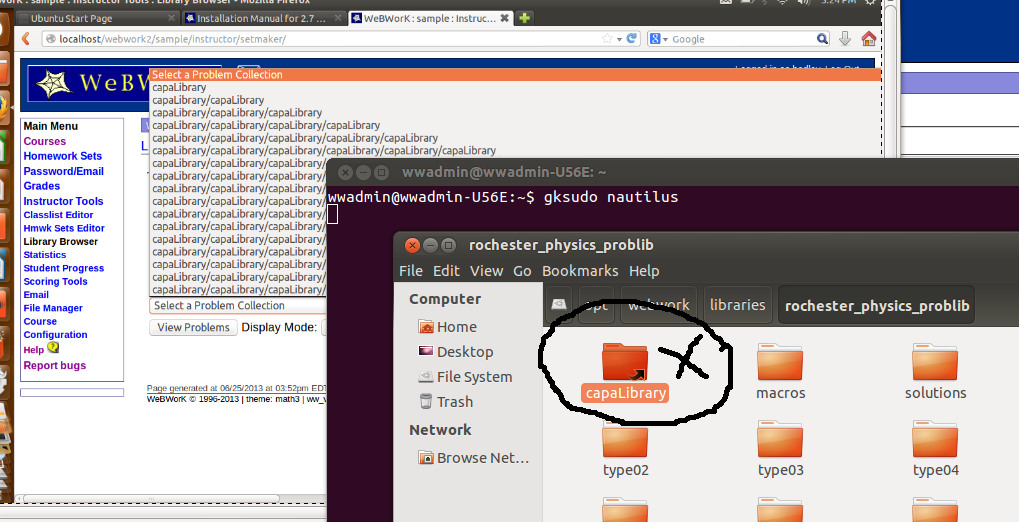Click the search magnifier in Google box
Image resolution: width=1019 pixels, height=522 pixels.
pyautogui.click(x=822, y=39)
